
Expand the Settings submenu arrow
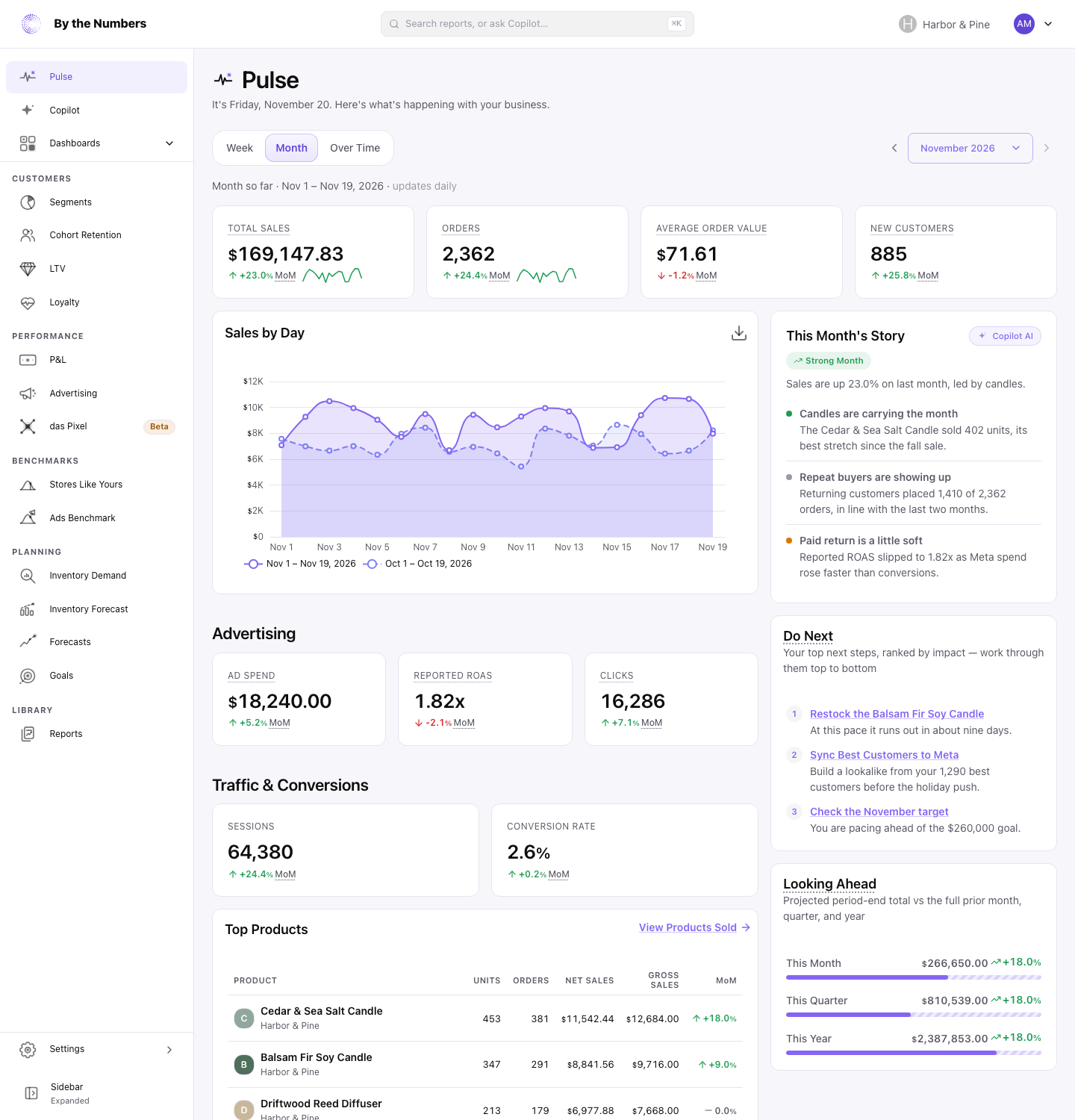(169, 1049)
